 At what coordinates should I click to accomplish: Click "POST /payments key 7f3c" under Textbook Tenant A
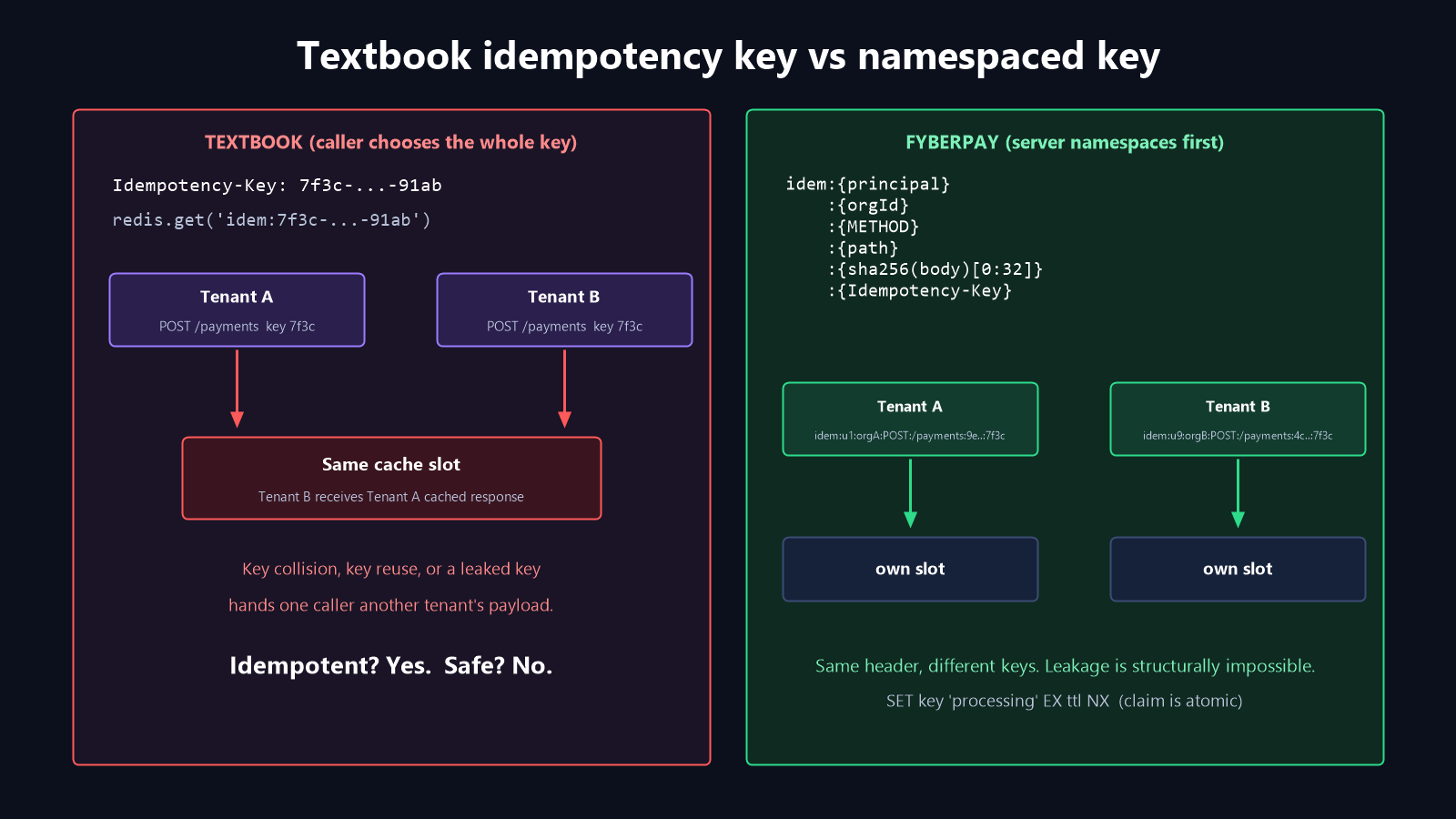237,327
